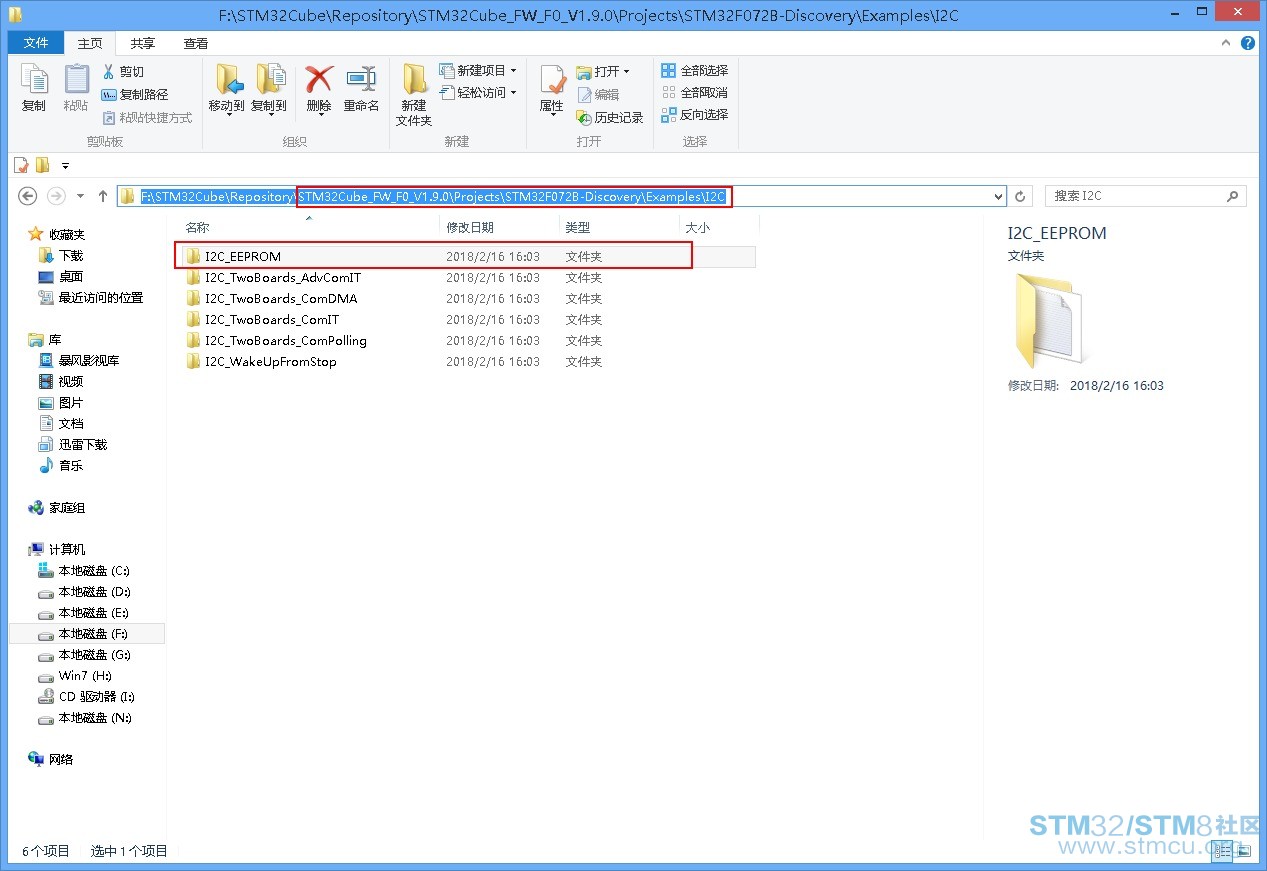Click Copy path (复制路径)

(x=135, y=94)
